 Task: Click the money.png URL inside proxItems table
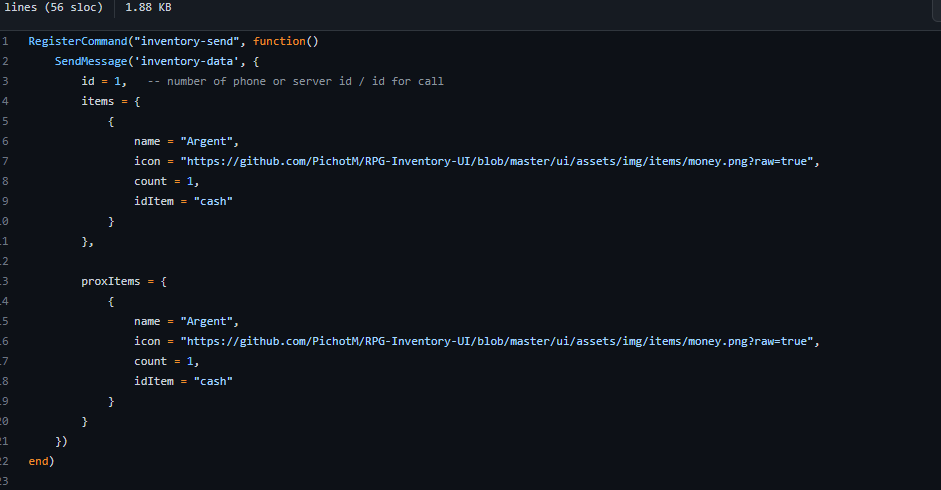coord(499,341)
